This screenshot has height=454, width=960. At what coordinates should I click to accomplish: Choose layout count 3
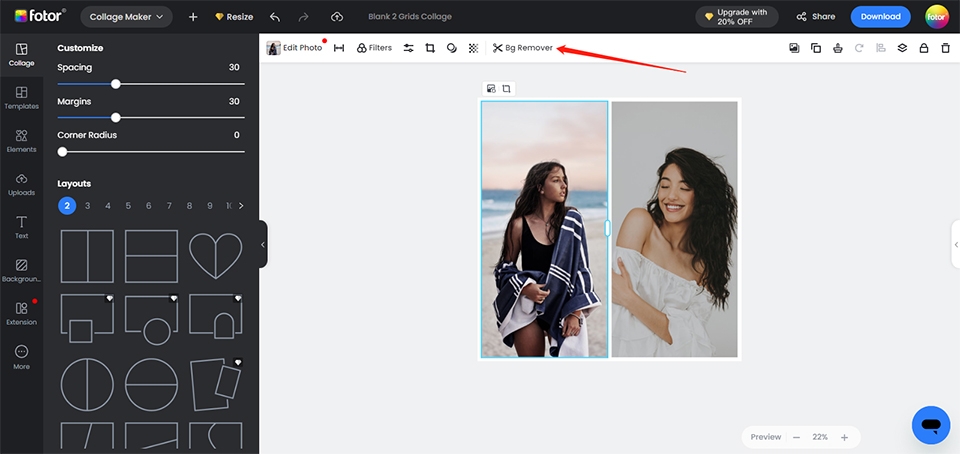pyautogui.click(x=87, y=206)
